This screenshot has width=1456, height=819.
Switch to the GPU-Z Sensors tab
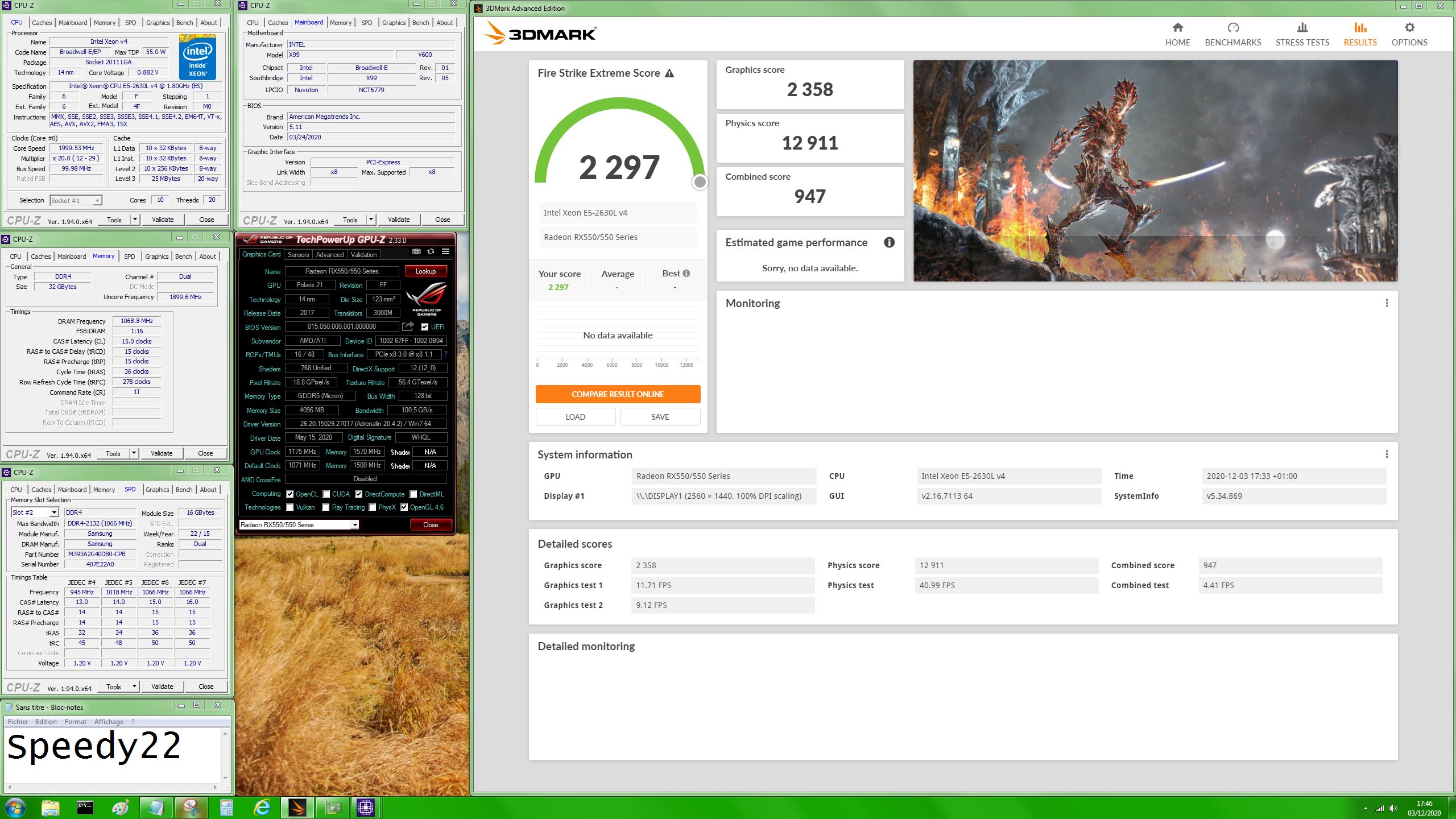[298, 255]
